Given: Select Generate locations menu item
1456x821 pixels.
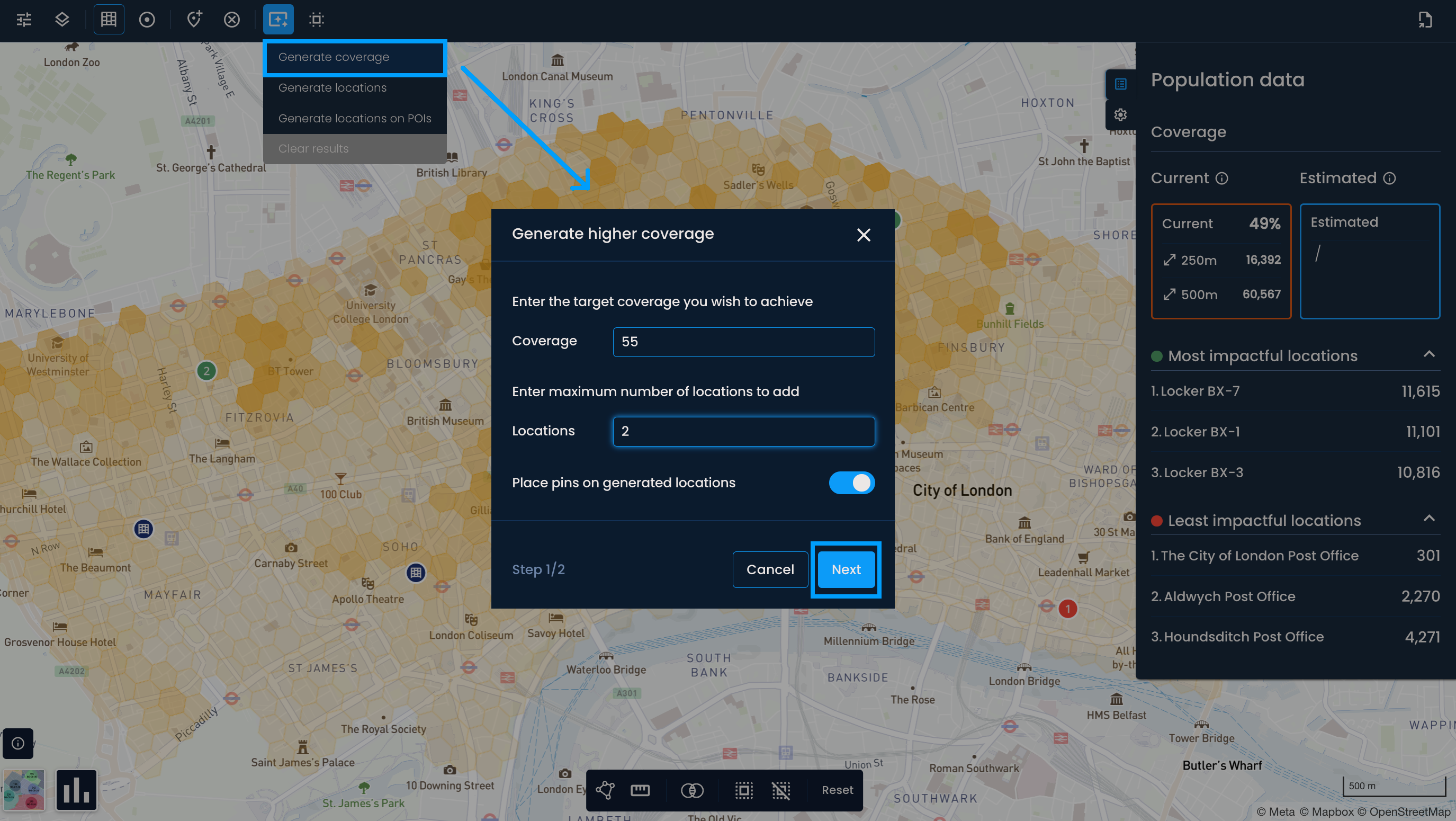Looking at the screenshot, I should click(x=332, y=87).
